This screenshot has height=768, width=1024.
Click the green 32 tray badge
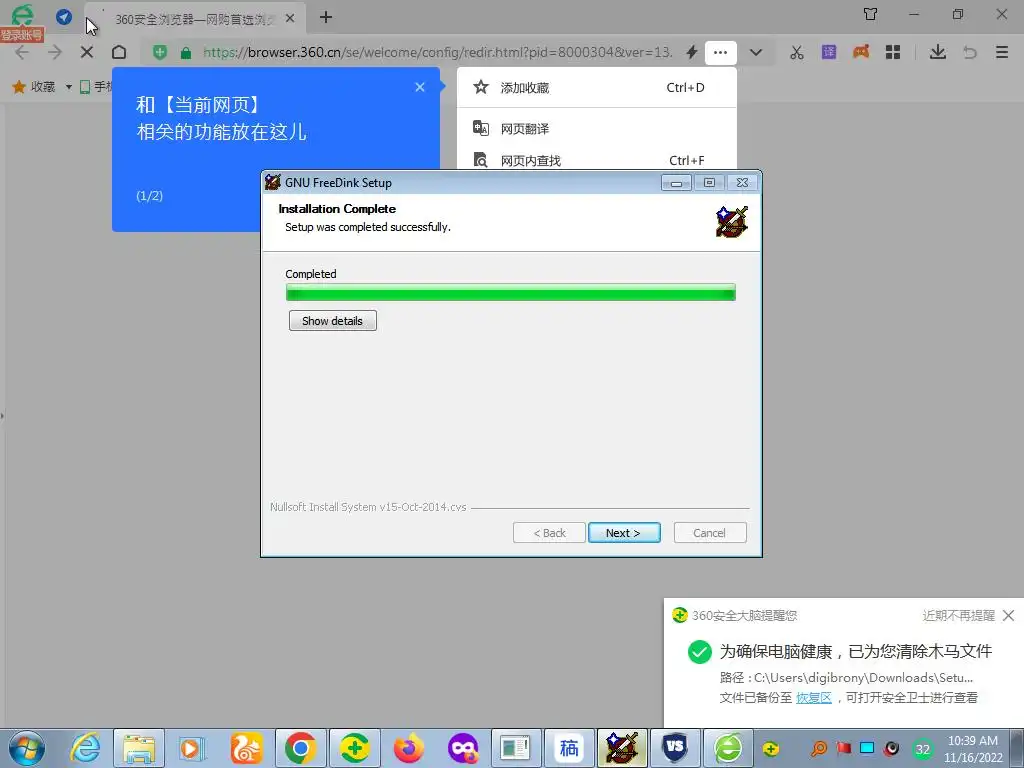point(922,749)
